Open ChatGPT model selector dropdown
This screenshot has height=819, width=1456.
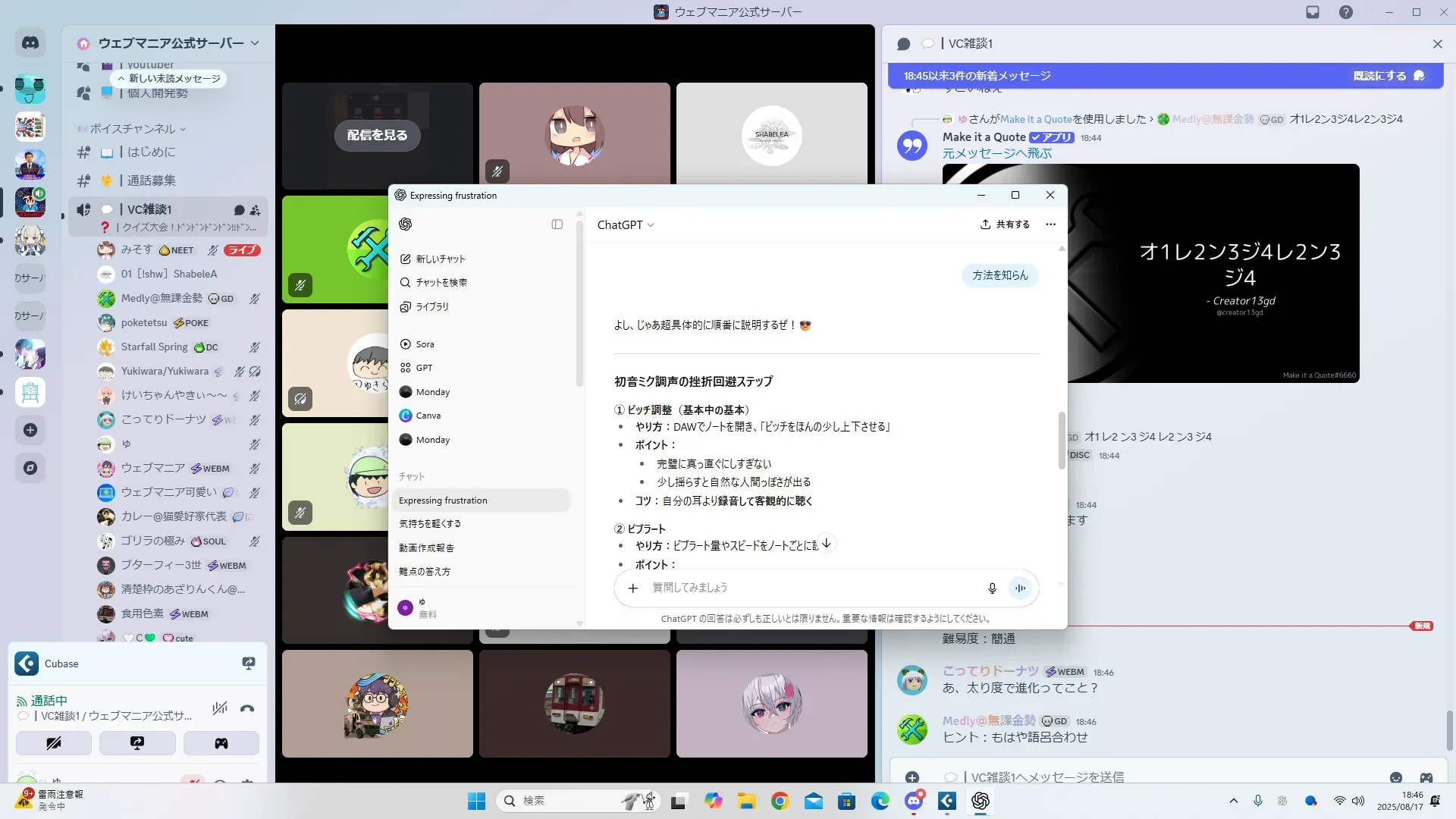tap(626, 224)
